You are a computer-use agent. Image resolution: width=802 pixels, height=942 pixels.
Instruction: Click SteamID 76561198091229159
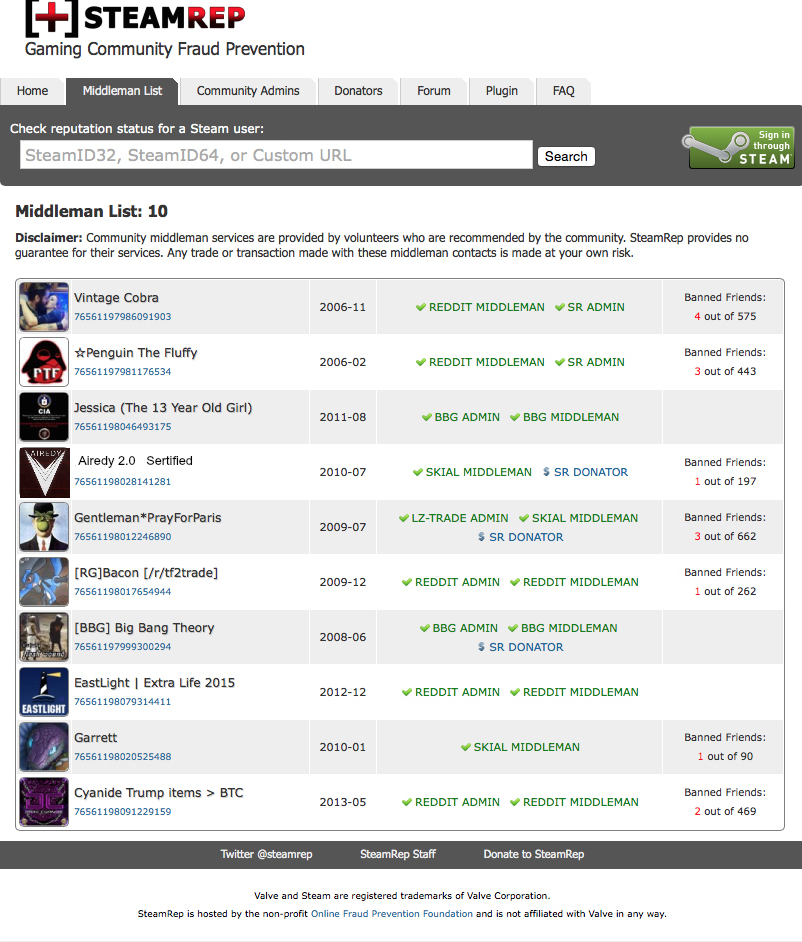pyautogui.click(x=123, y=812)
